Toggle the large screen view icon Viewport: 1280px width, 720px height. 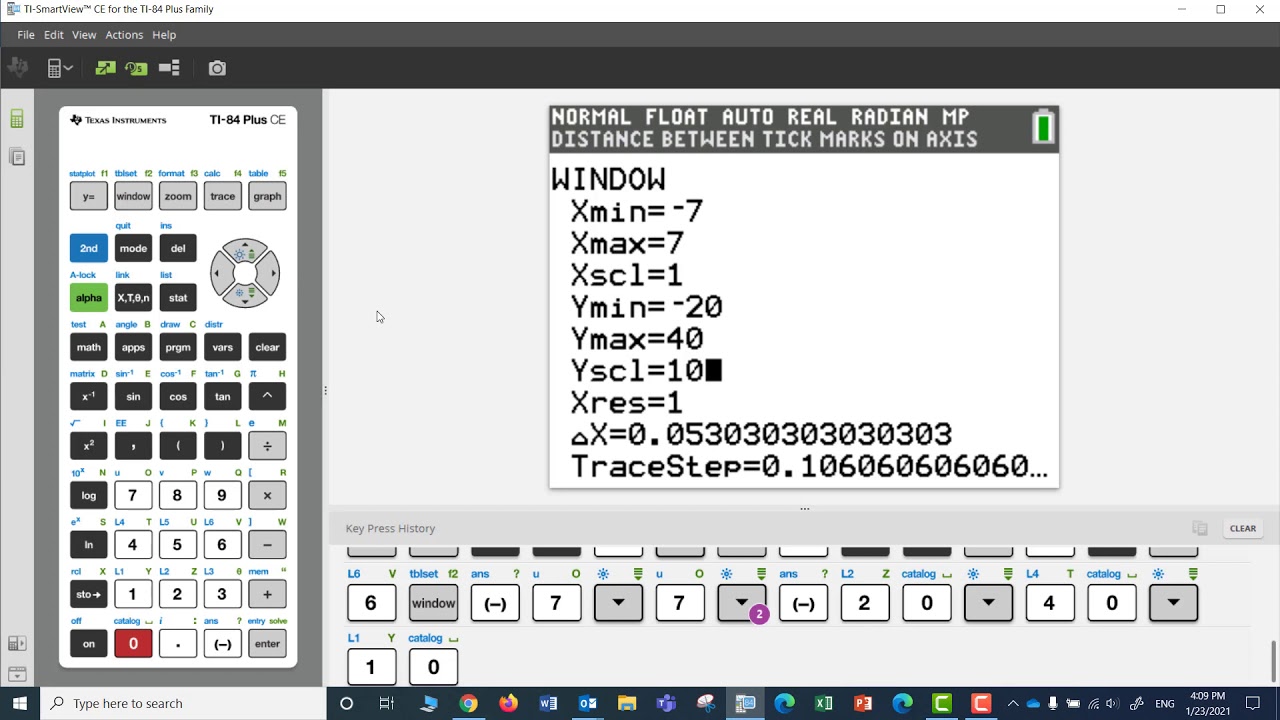[105, 68]
